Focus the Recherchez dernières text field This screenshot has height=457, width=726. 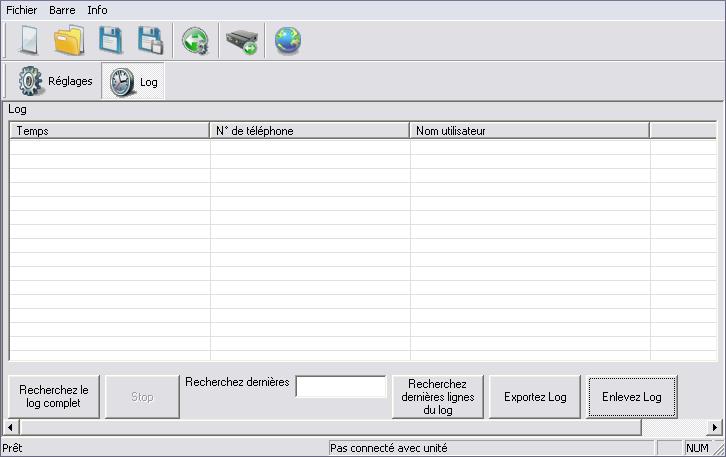coord(340,386)
